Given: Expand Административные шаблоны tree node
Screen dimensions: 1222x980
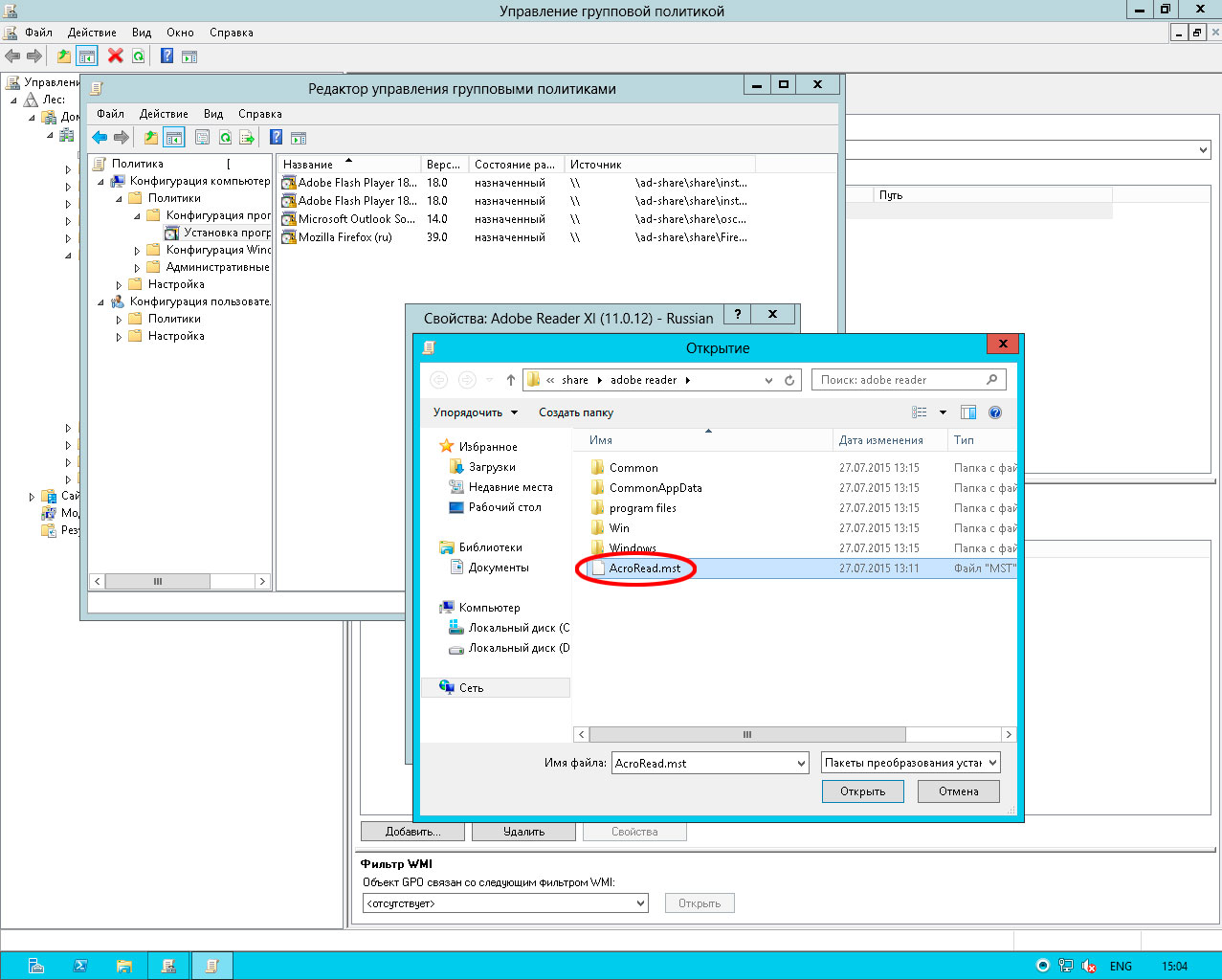Looking at the screenshot, I should pos(137,267).
